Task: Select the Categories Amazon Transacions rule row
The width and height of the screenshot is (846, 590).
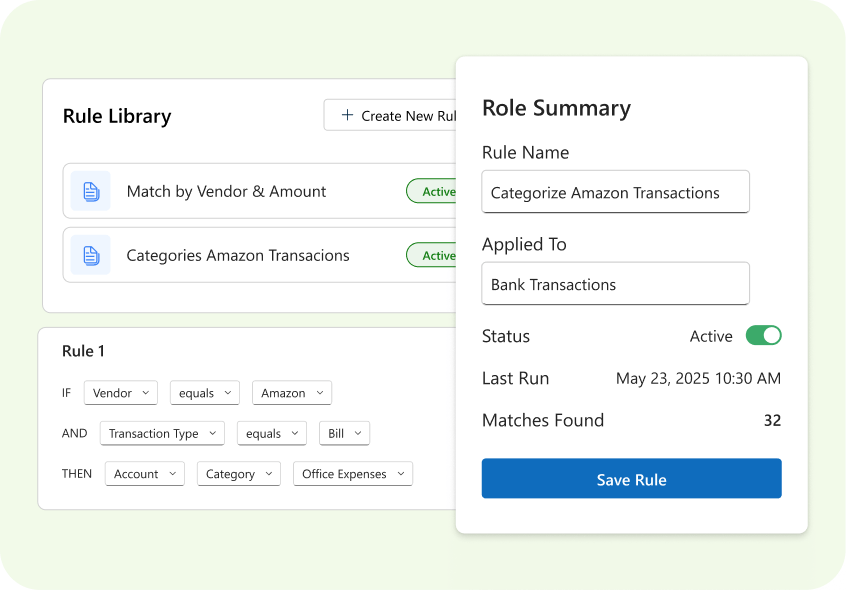Action: 260,255
